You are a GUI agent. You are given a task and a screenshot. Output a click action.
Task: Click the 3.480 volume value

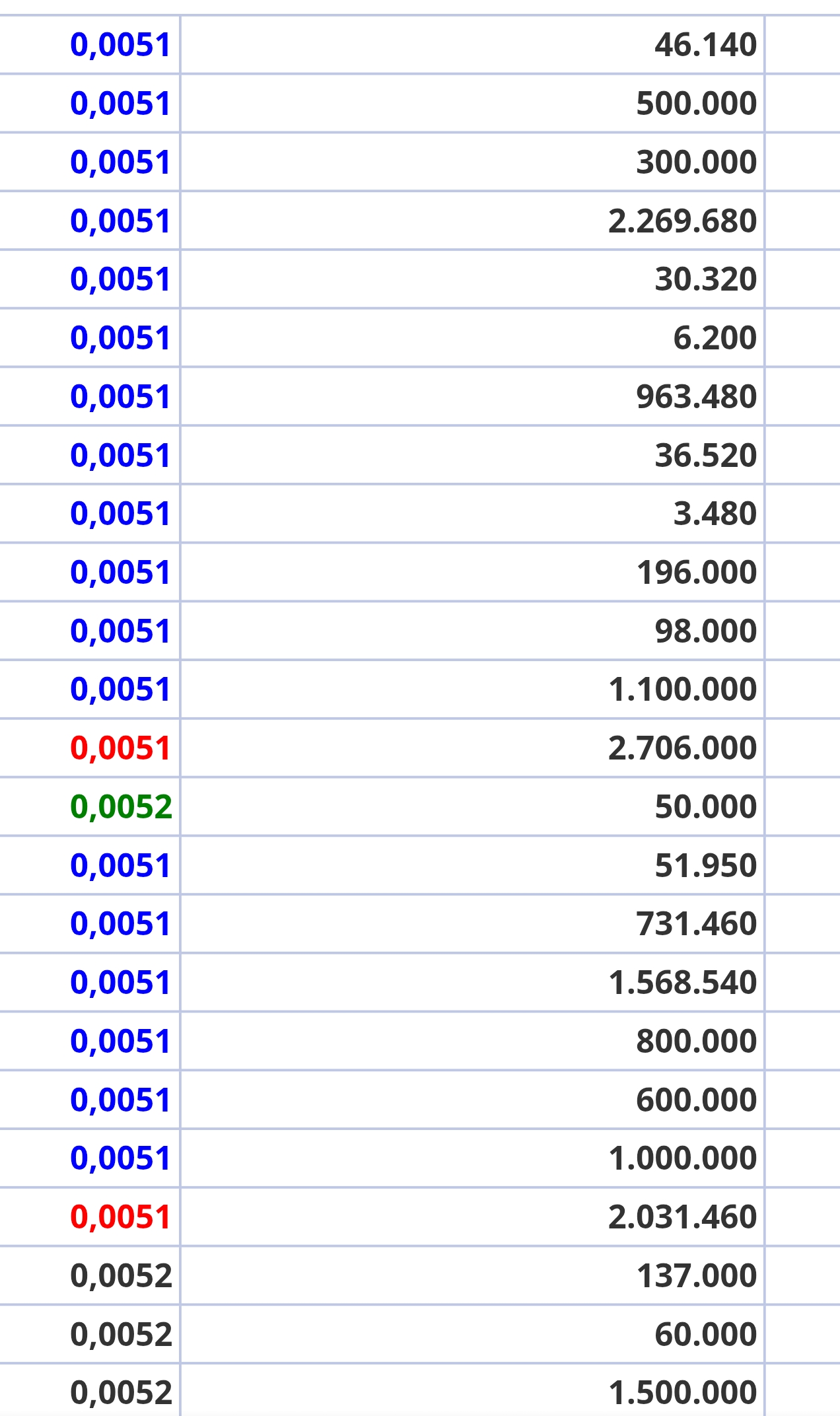pyautogui.click(x=715, y=514)
